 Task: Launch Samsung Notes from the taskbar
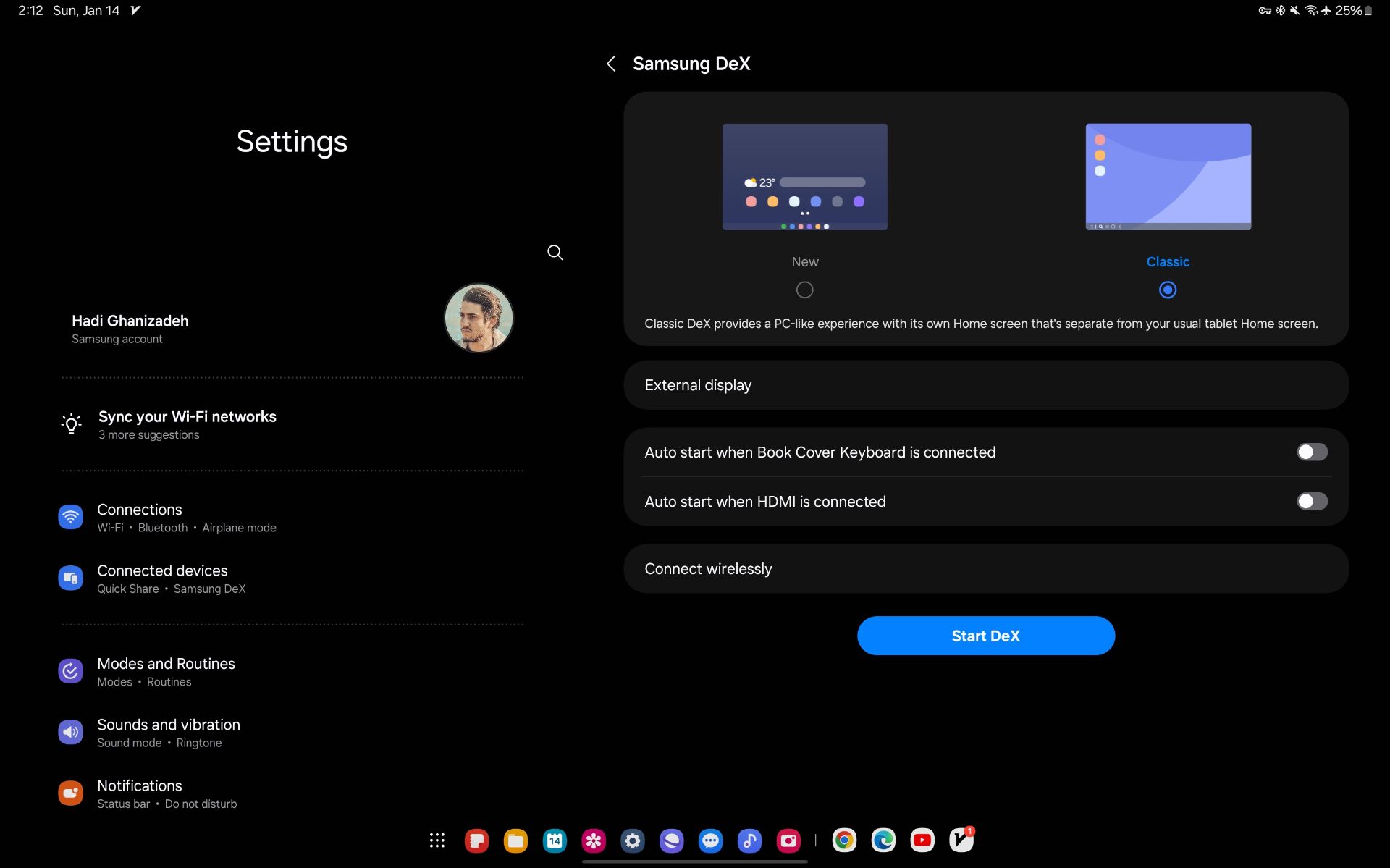476,840
